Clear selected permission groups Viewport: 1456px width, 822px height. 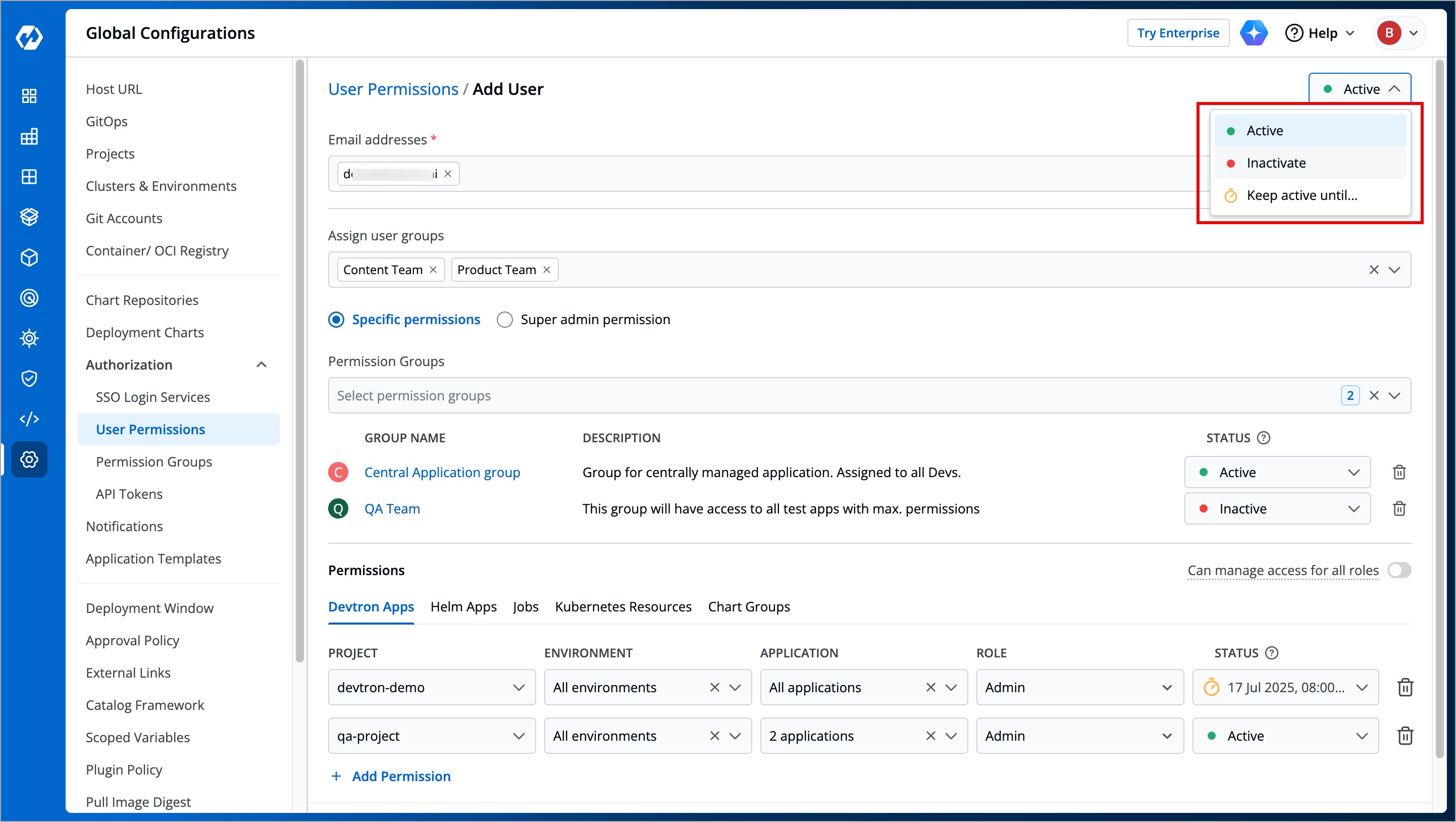tap(1374, 395)
